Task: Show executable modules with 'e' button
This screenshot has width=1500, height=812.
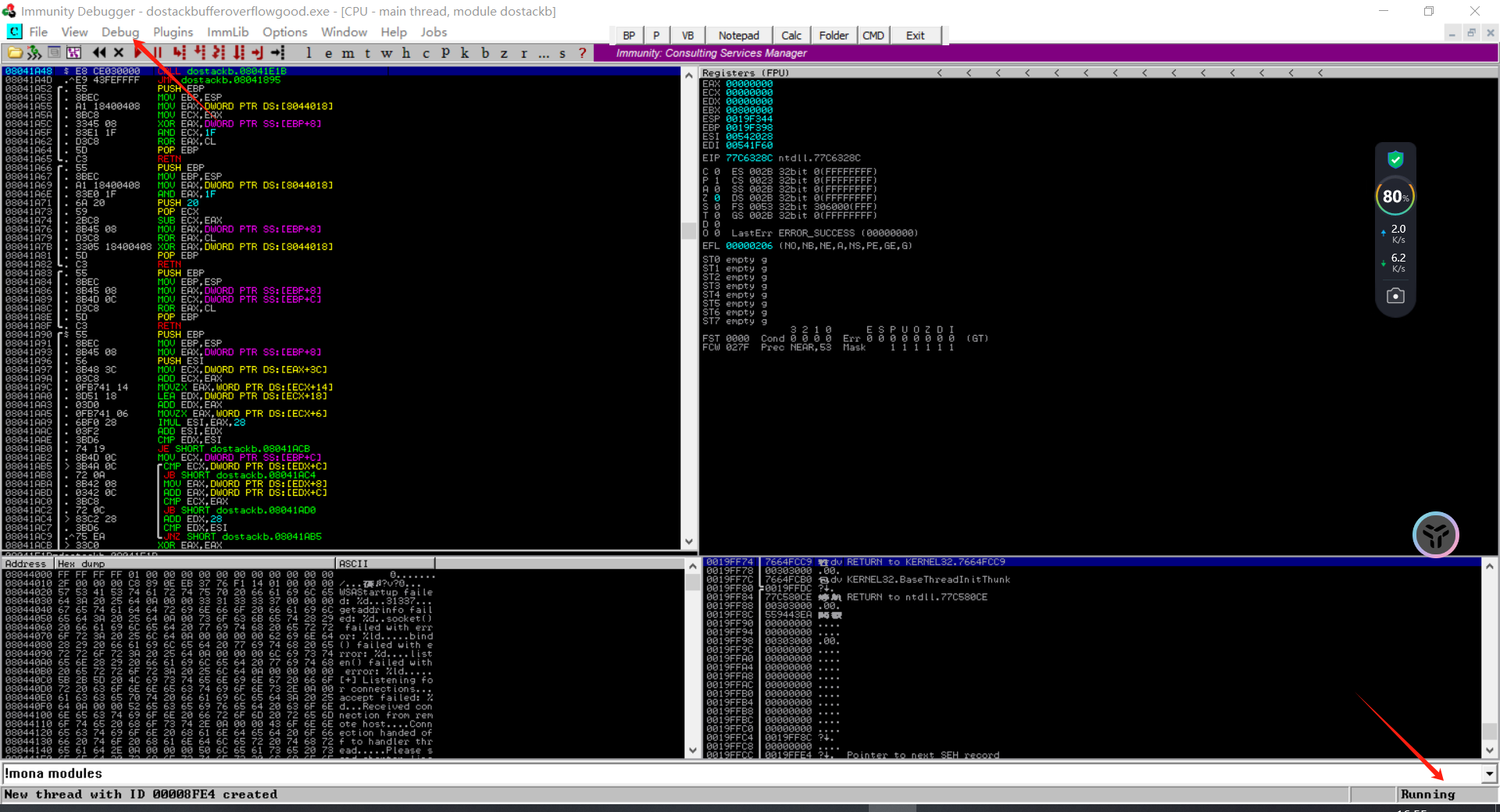Action: (x=328, y=53)
